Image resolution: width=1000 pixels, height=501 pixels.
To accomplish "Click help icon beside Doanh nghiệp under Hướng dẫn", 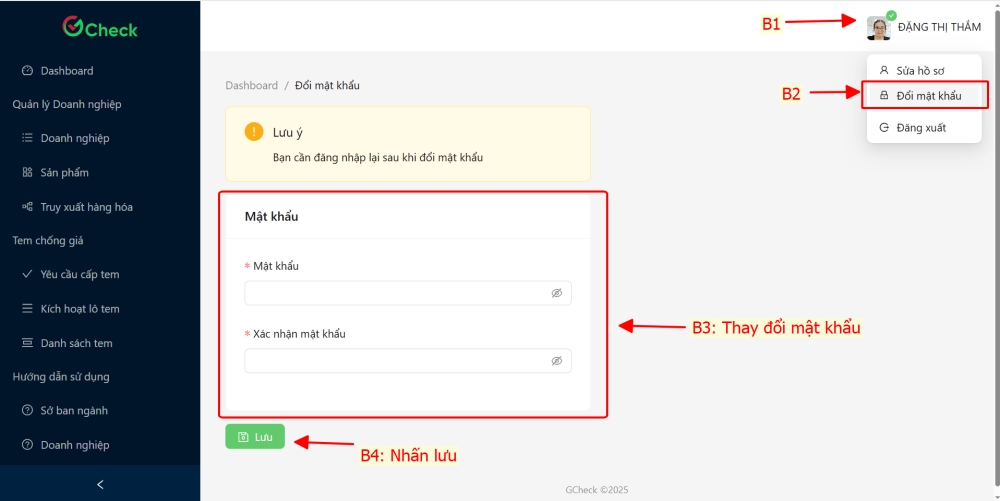I will pyautogui.click(x=27, y=445).
